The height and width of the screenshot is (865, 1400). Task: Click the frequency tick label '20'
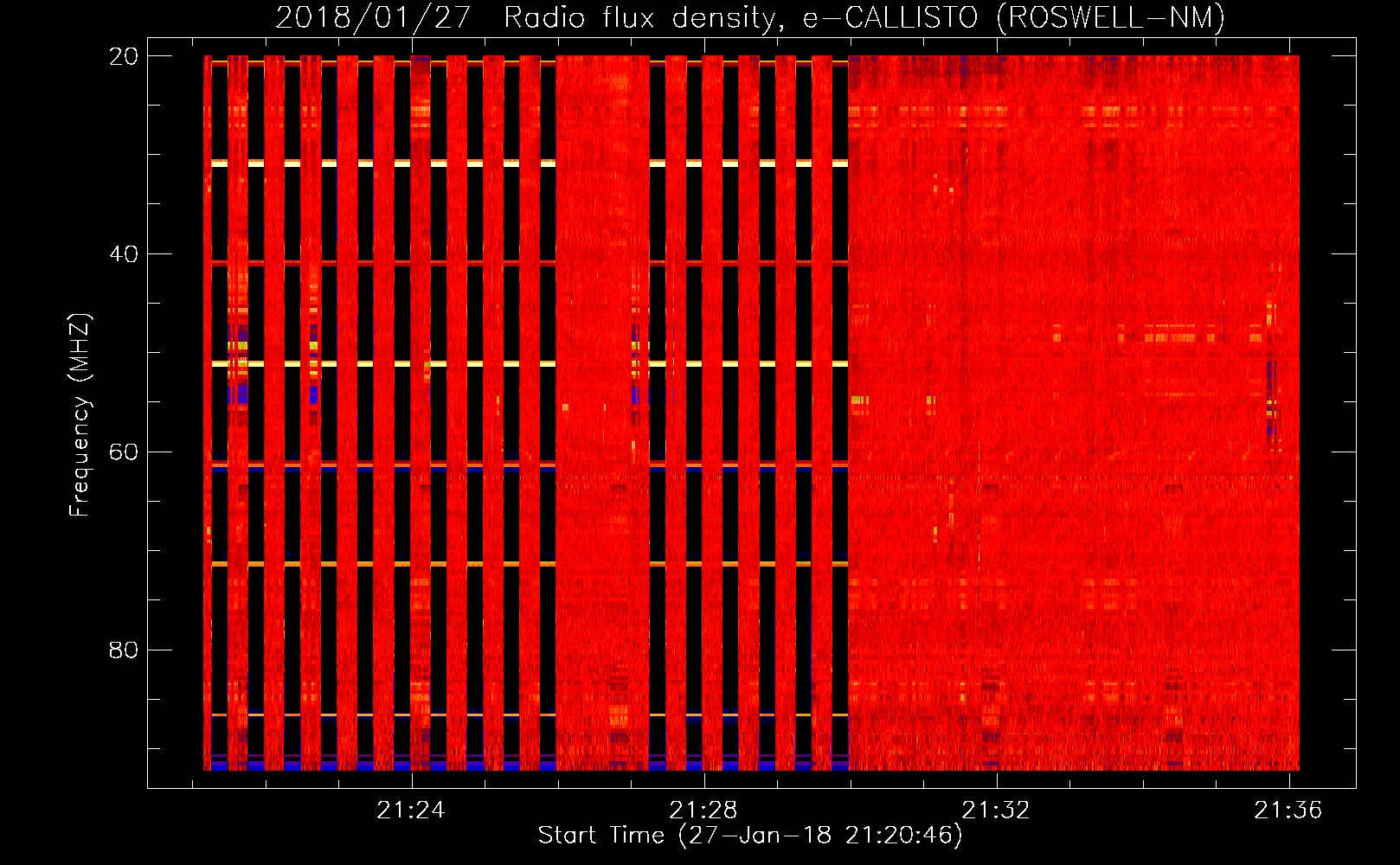click(x=123, y=56)
